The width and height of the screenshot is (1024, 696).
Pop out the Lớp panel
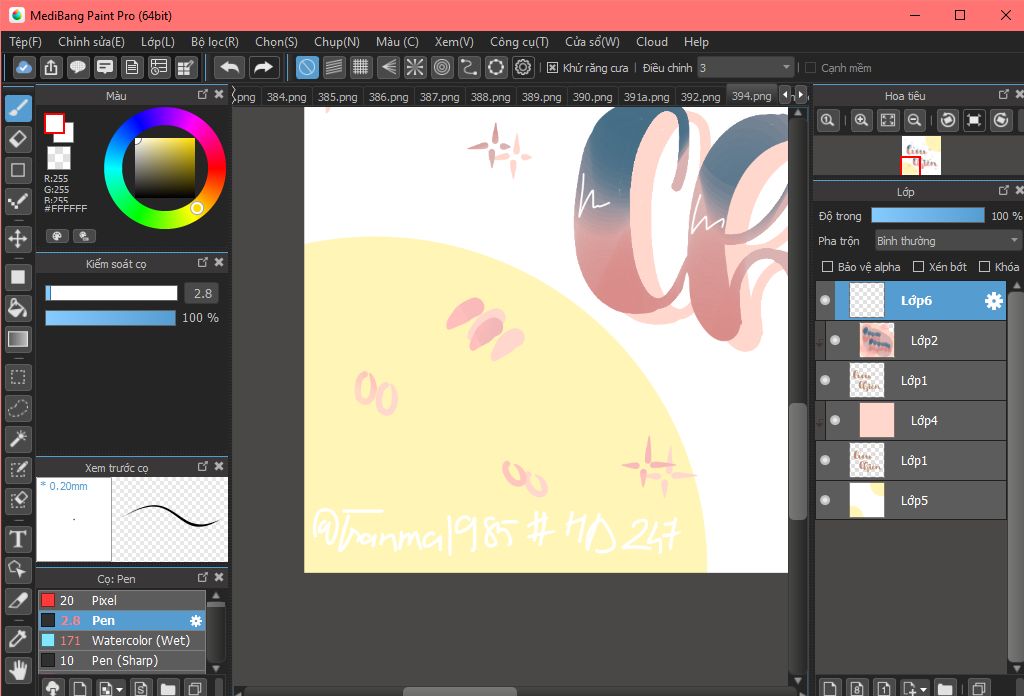(x=1004, y=191)
